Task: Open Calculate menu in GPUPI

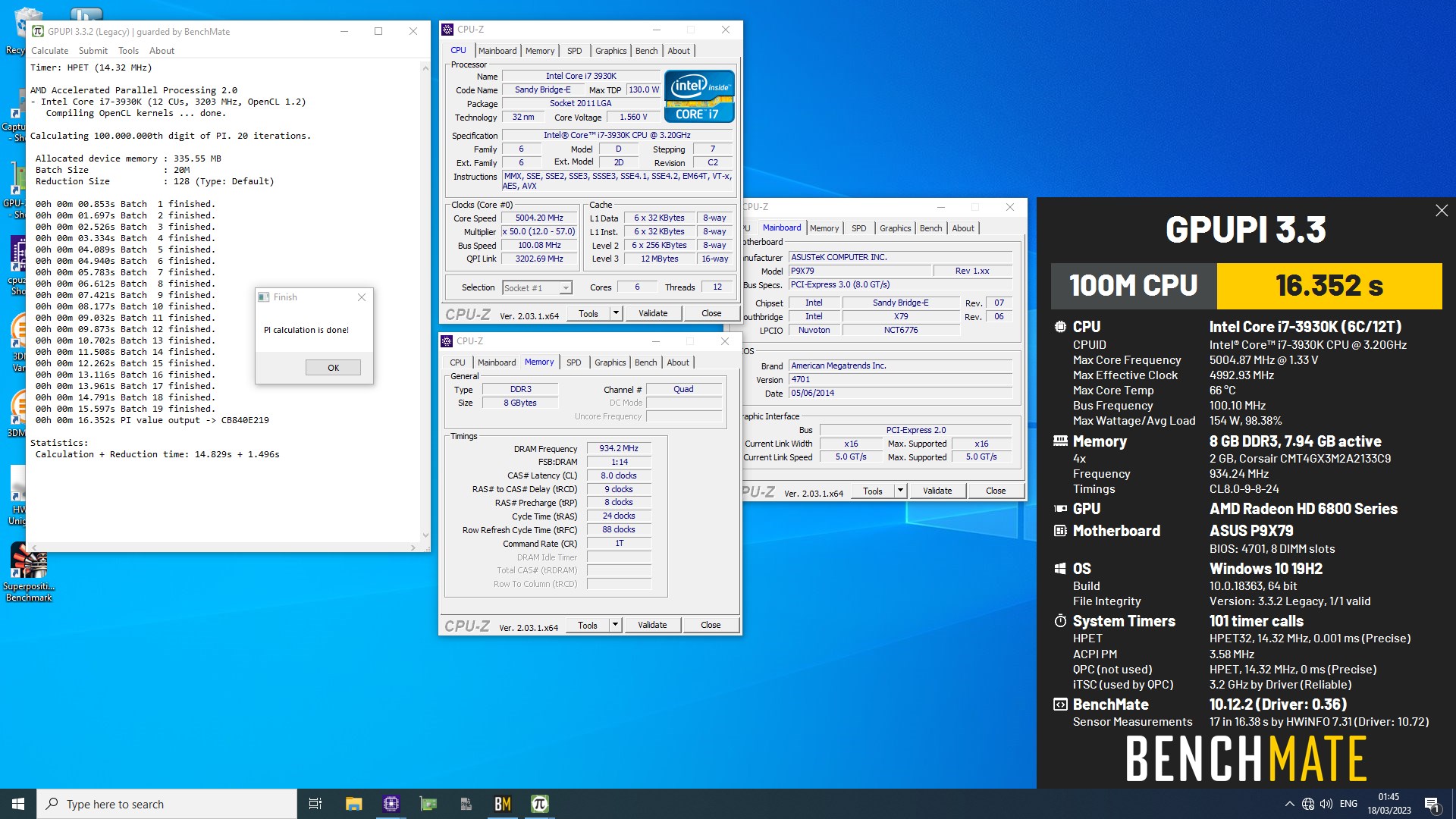Action: [x=49, y=51]
